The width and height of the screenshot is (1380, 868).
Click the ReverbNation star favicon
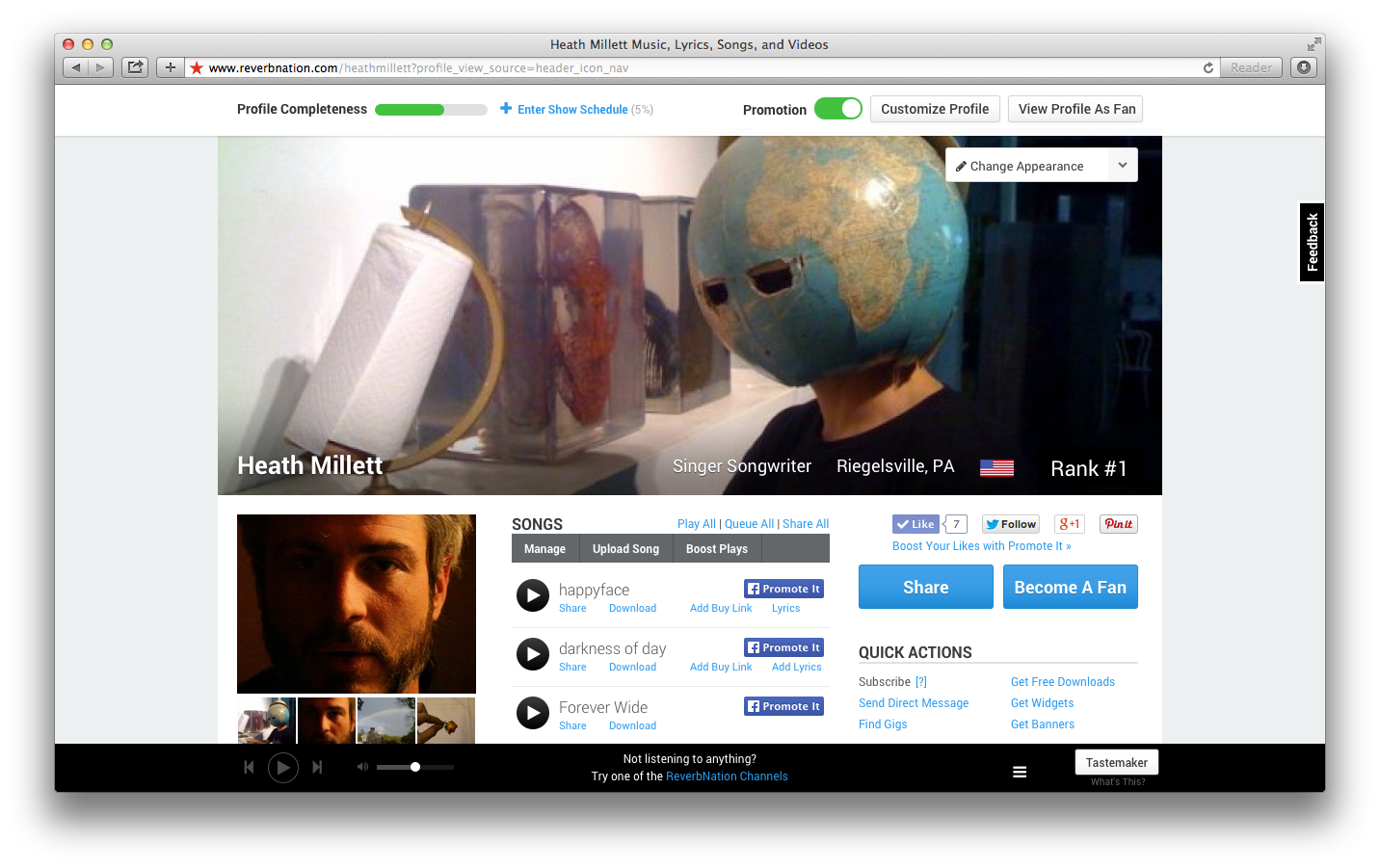197,67
